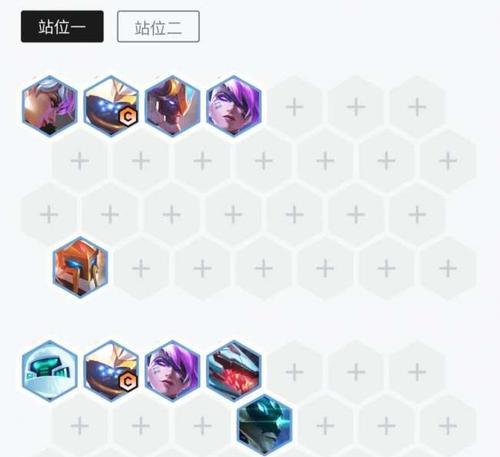The height and width of the screenshot is (457, 500).
Task: Select the purple-haired champion in top board
Action: click(234, 107)
